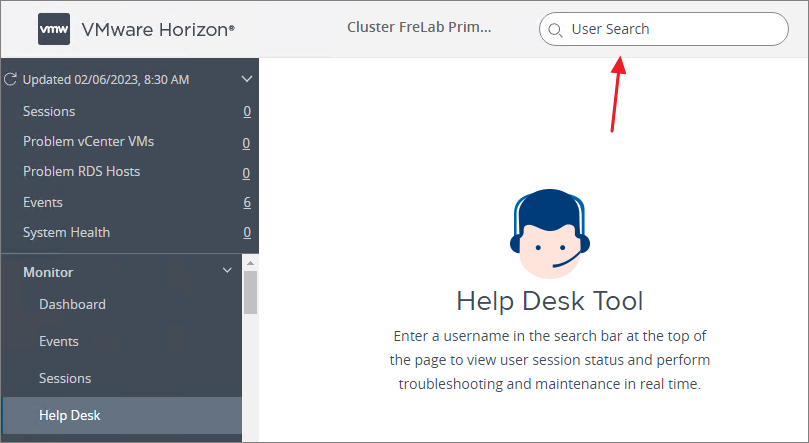Click the refresh icon beside Updated timestamp

(x=11, y=79)
